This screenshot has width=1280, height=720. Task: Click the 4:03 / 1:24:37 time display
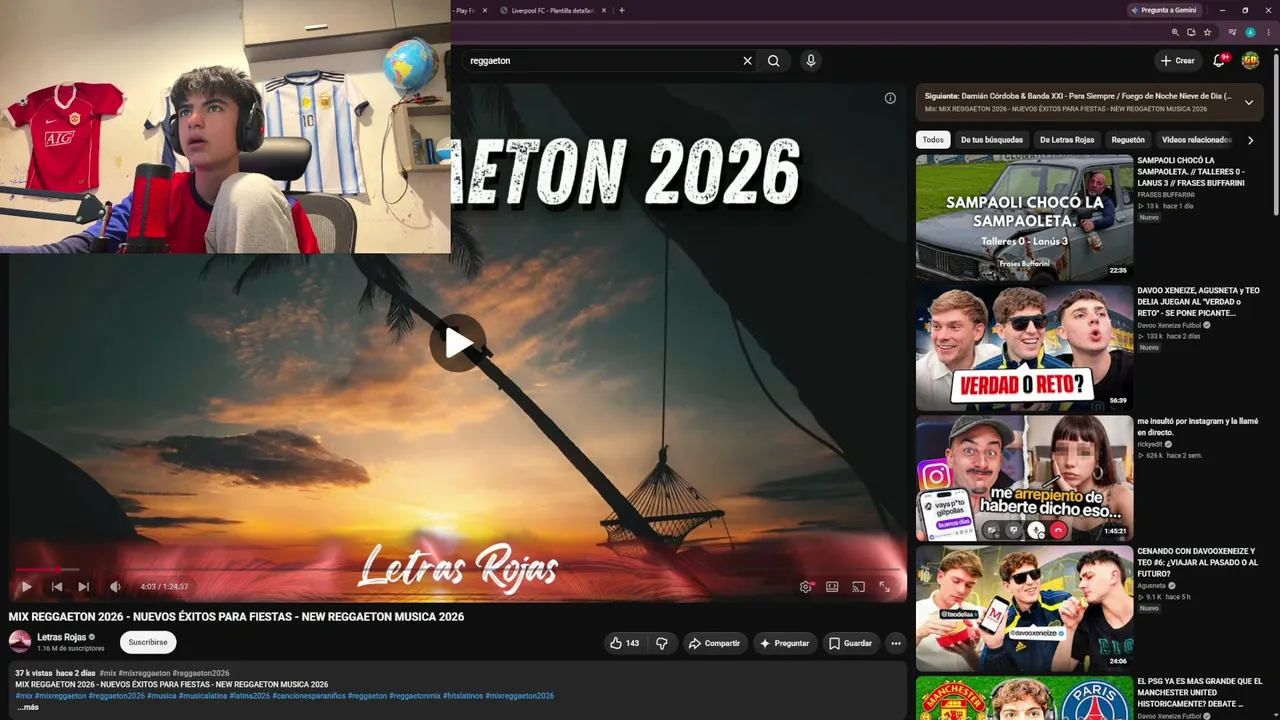tap(164, 587)
